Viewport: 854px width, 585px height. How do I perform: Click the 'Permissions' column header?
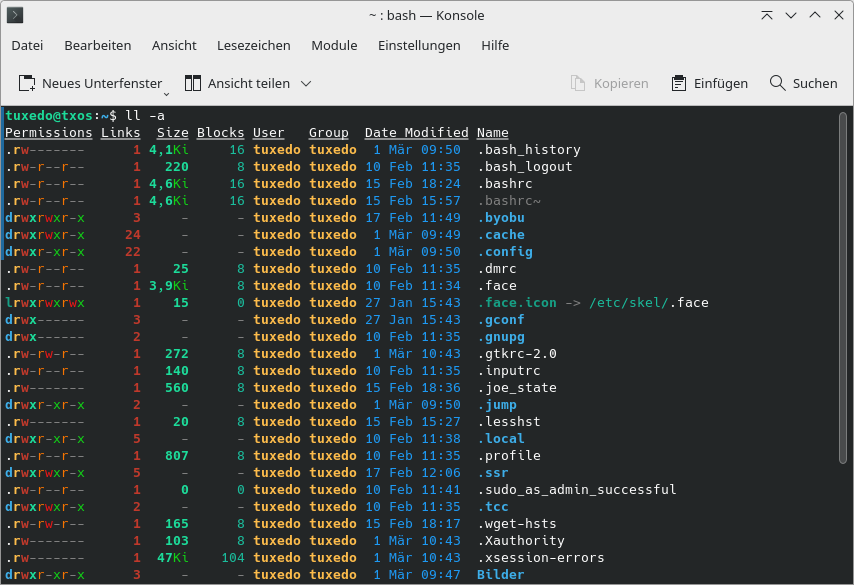[x=49, y=133]
